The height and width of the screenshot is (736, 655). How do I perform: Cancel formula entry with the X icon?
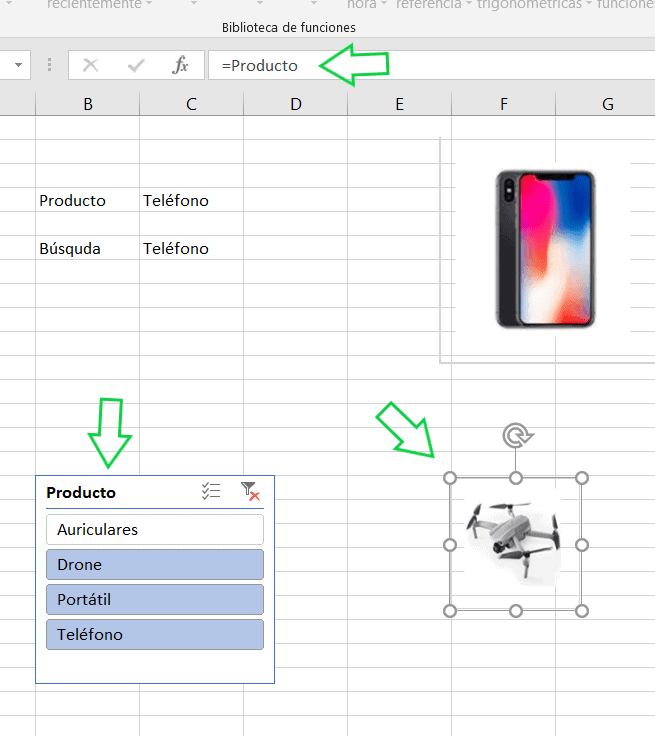pyautogui.click(x=90, y=65)
